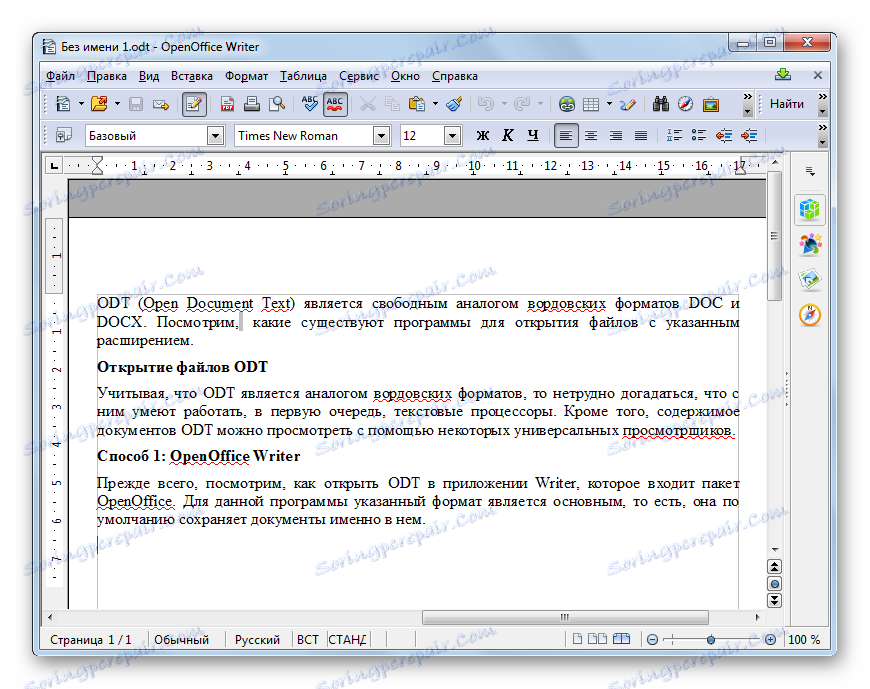Image resolution: width=870 pixels, height=689 pixels.
Task: Open Find & Replace binoculars icon
Action: (x=660, y=104)
